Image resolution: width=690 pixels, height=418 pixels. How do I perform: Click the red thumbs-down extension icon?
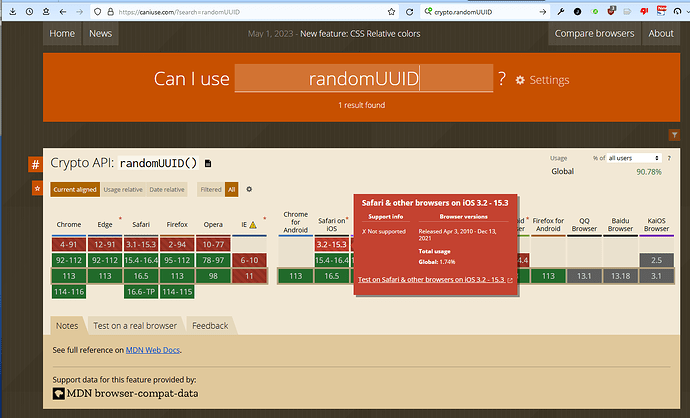click(644, 11)
